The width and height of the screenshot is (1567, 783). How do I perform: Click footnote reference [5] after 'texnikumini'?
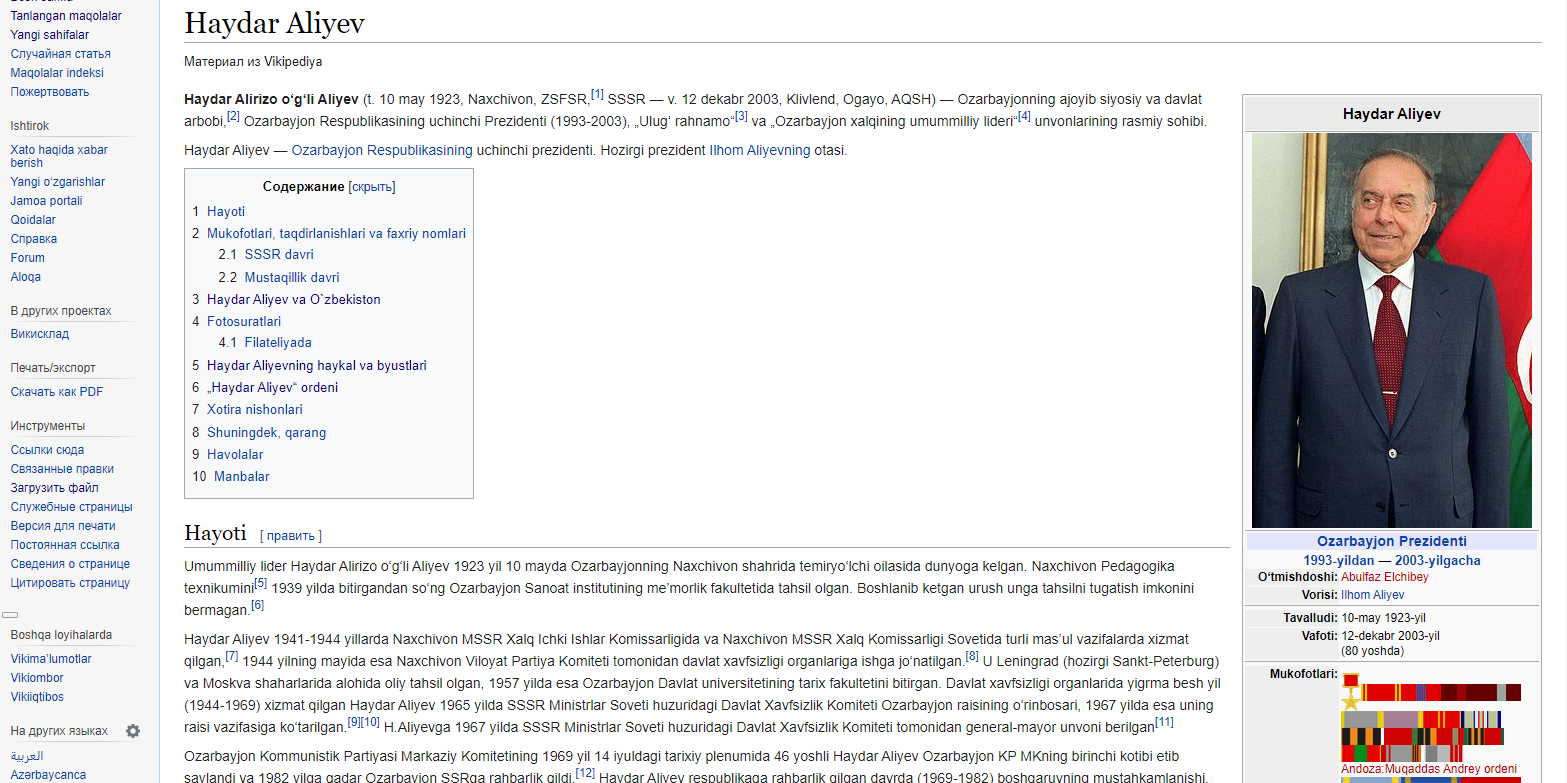tap(261, 583)
